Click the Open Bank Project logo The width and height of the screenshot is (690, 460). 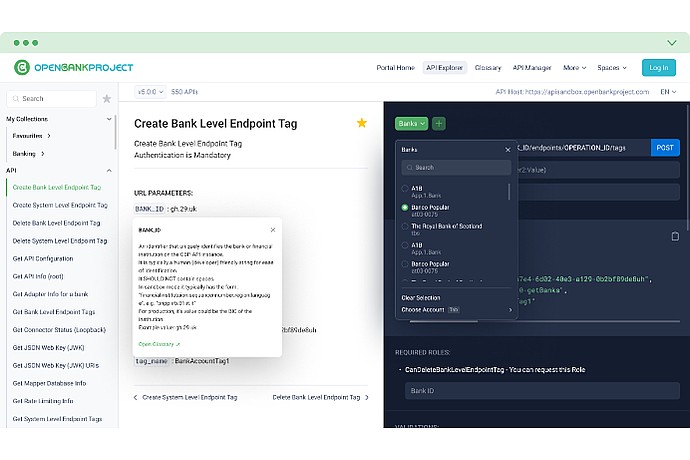coord(73,67)
